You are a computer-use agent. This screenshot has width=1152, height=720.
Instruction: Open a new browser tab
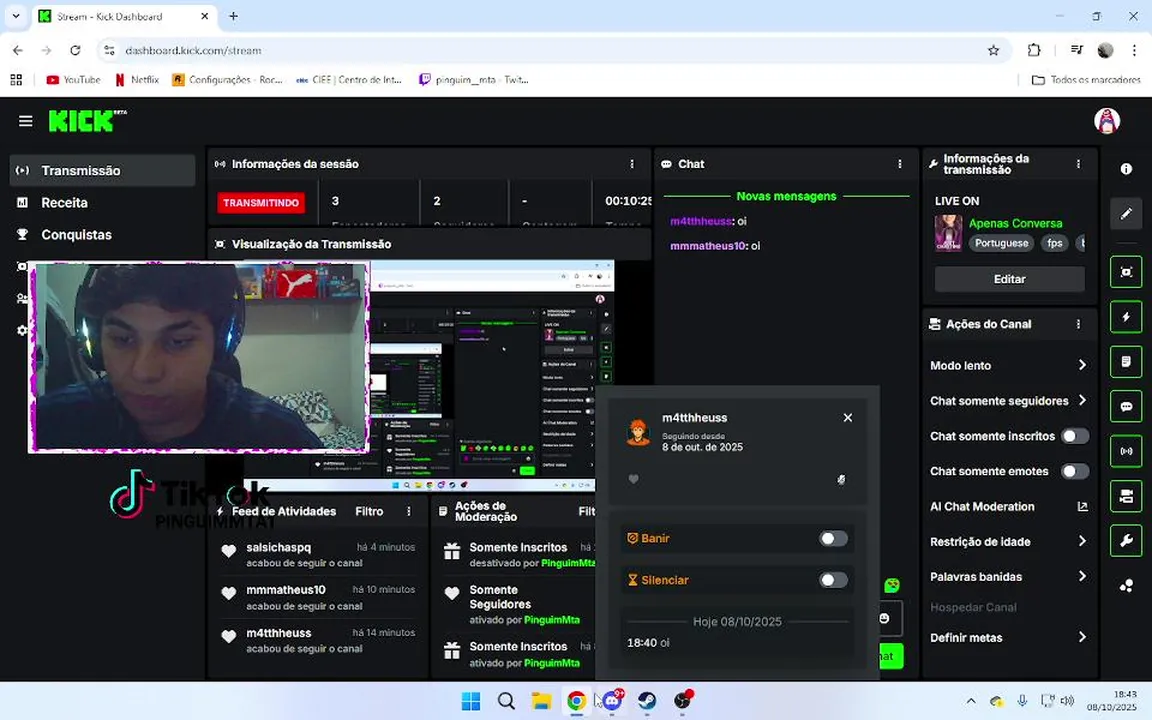tap(234, 15)
